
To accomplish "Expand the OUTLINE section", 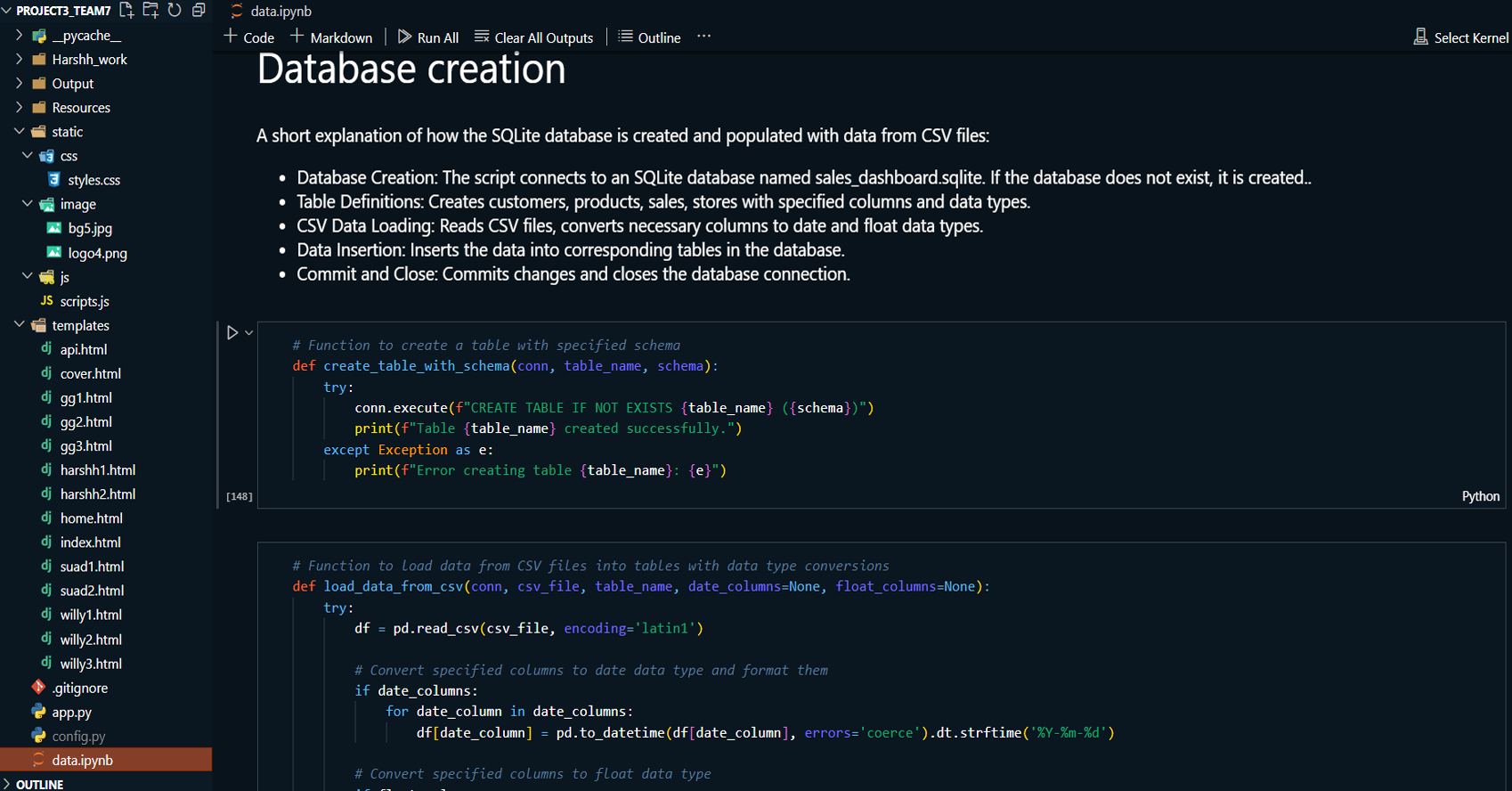I will pos(39,784).
